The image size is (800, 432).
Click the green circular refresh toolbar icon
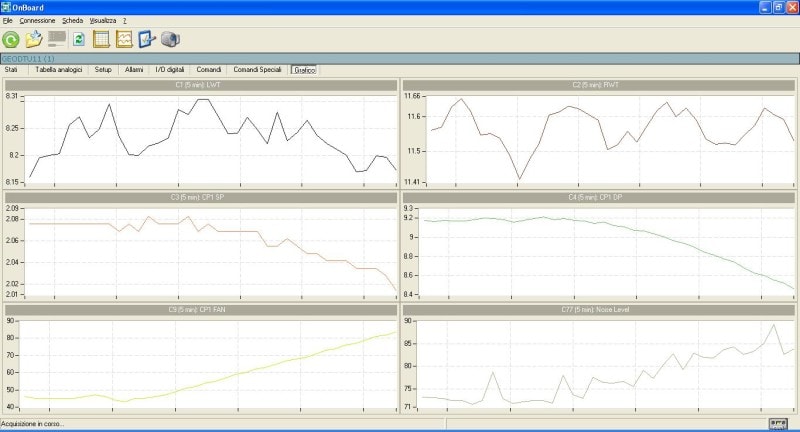point(11,40)
